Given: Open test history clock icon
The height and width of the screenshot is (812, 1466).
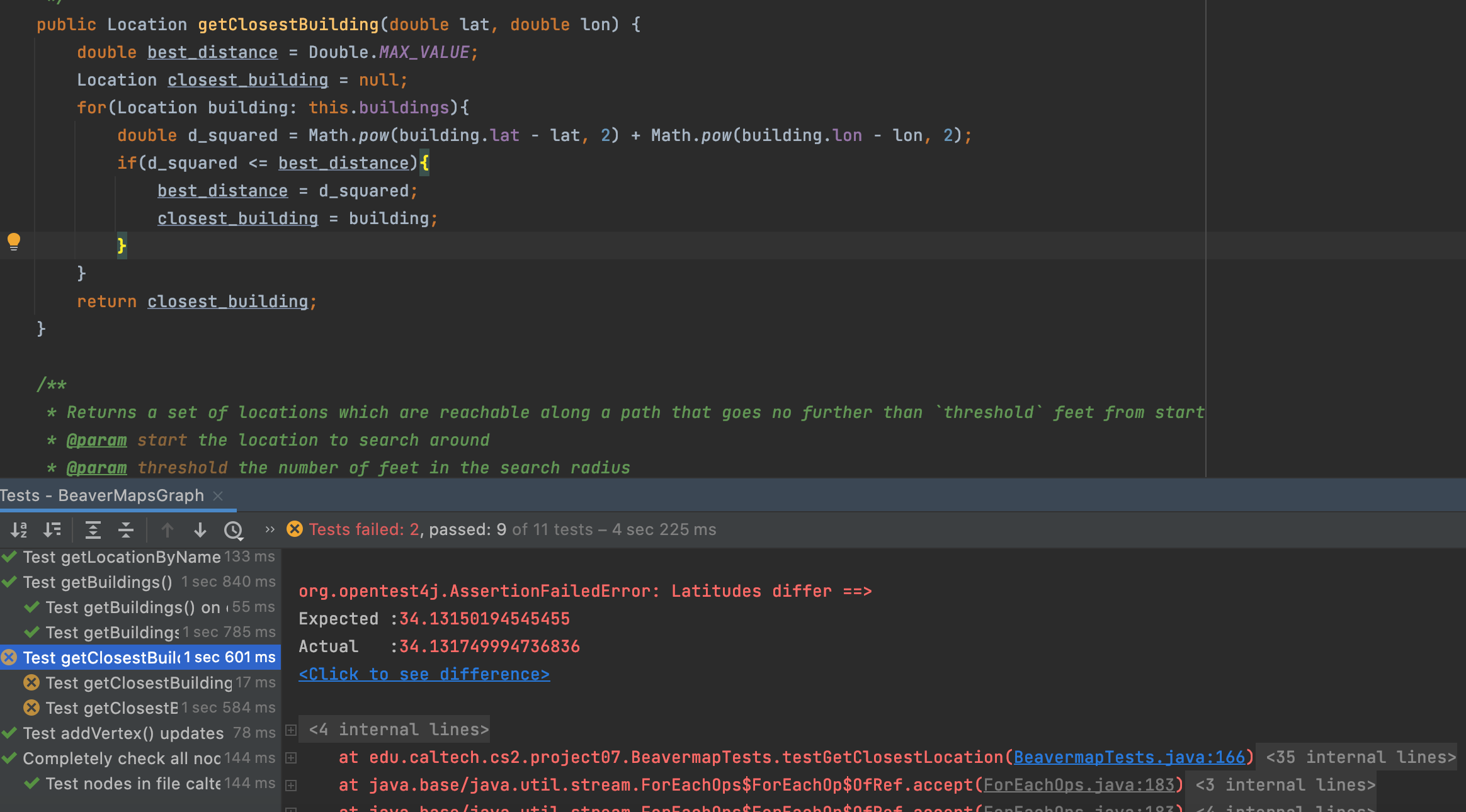Looking at the screenshot, I should [x=234, y=530].
